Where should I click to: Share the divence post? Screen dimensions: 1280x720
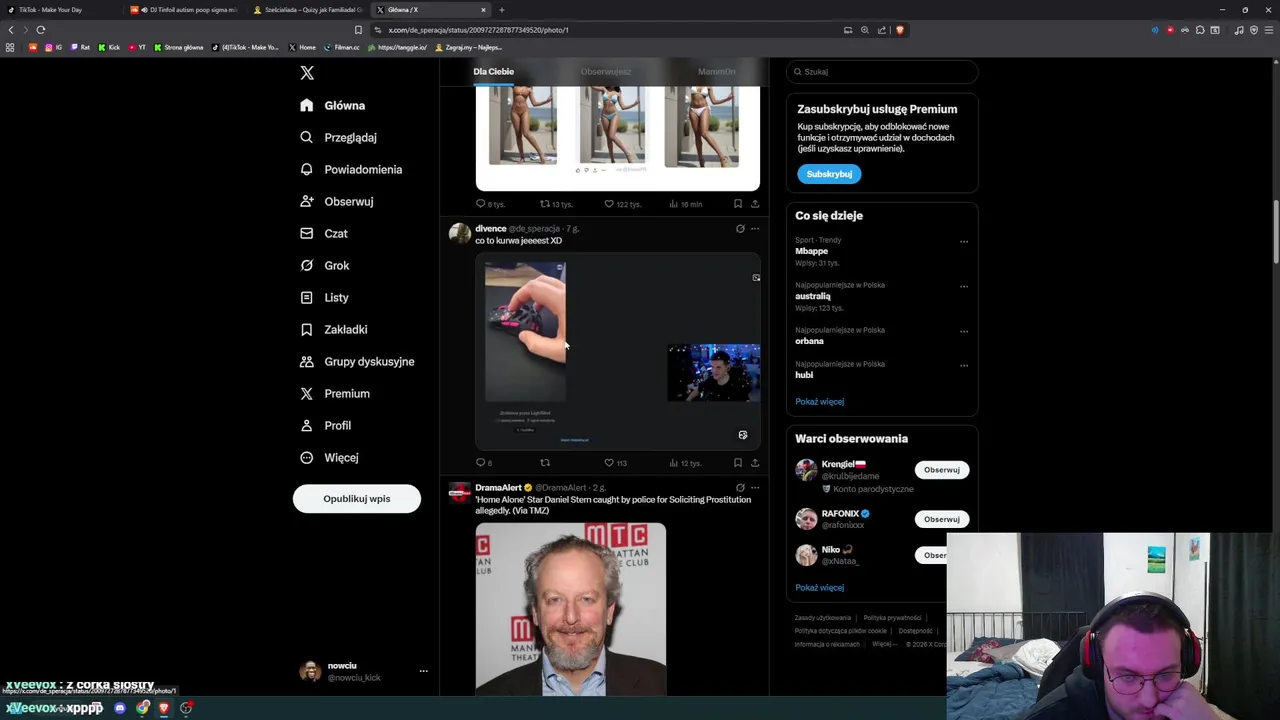point(755,463)
